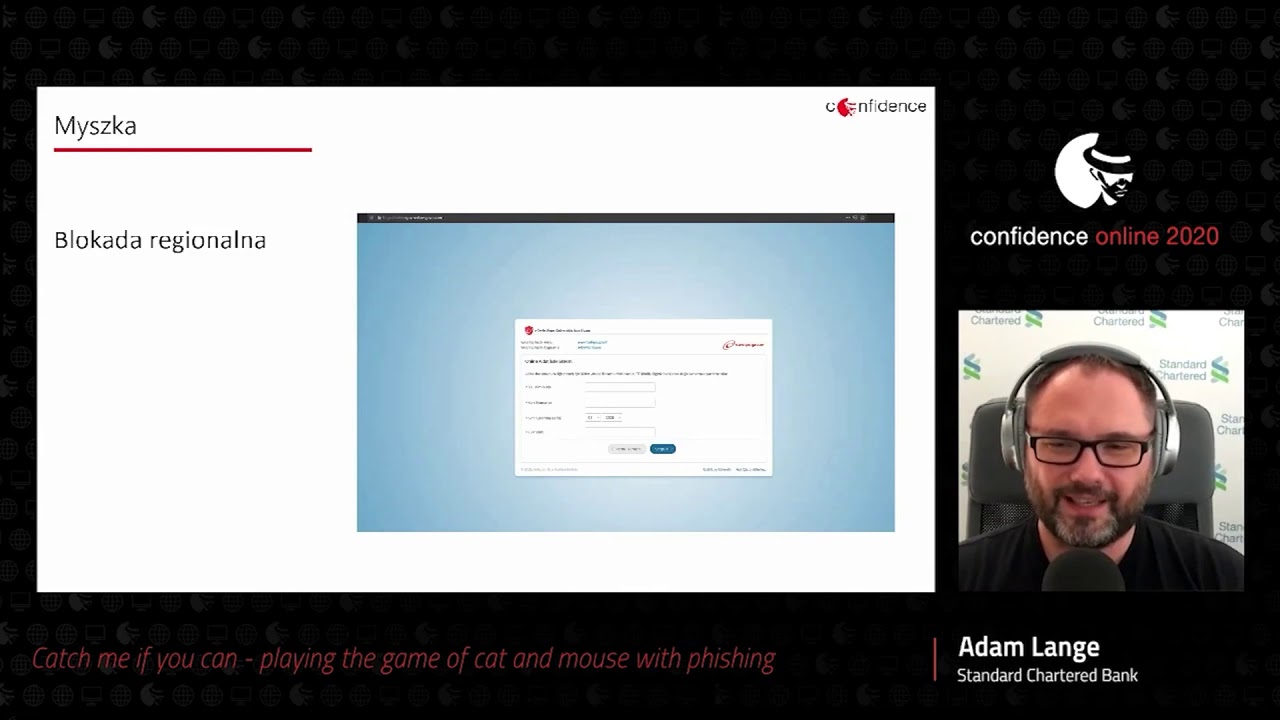Viewport: 1280px width, 720px height.
Task: Click the Confidence logo on the slide
Action: (x=876, y=106)
